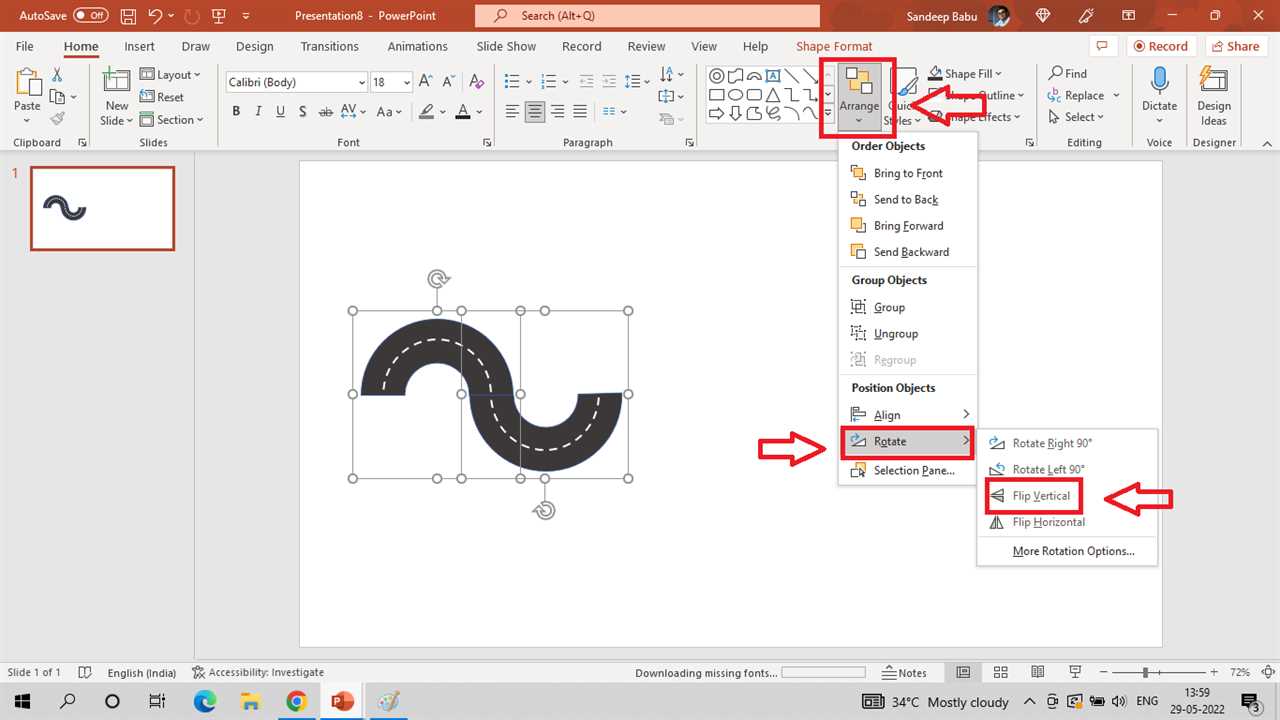This screenshot has height=720, width=1280.
Task: Apply center text alignment
Action: pos(535,112)
